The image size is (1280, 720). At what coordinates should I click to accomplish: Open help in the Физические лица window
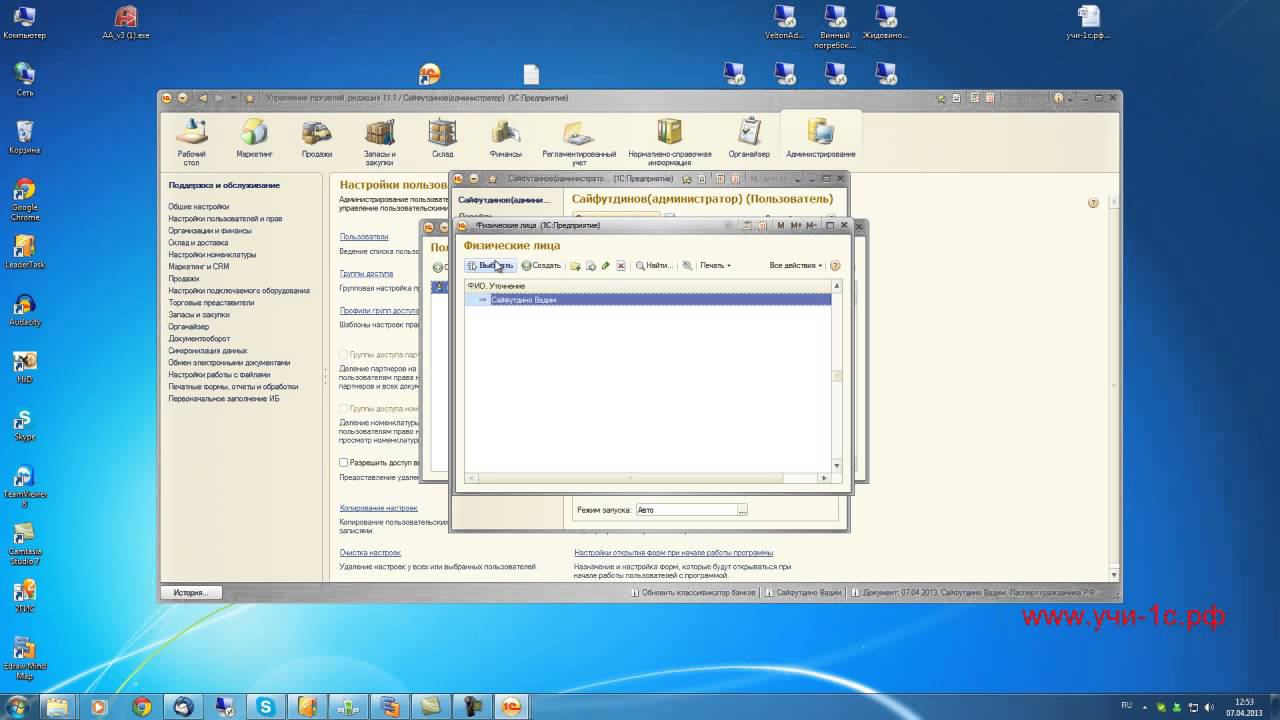pyautogui.click(x=835, y=266)
